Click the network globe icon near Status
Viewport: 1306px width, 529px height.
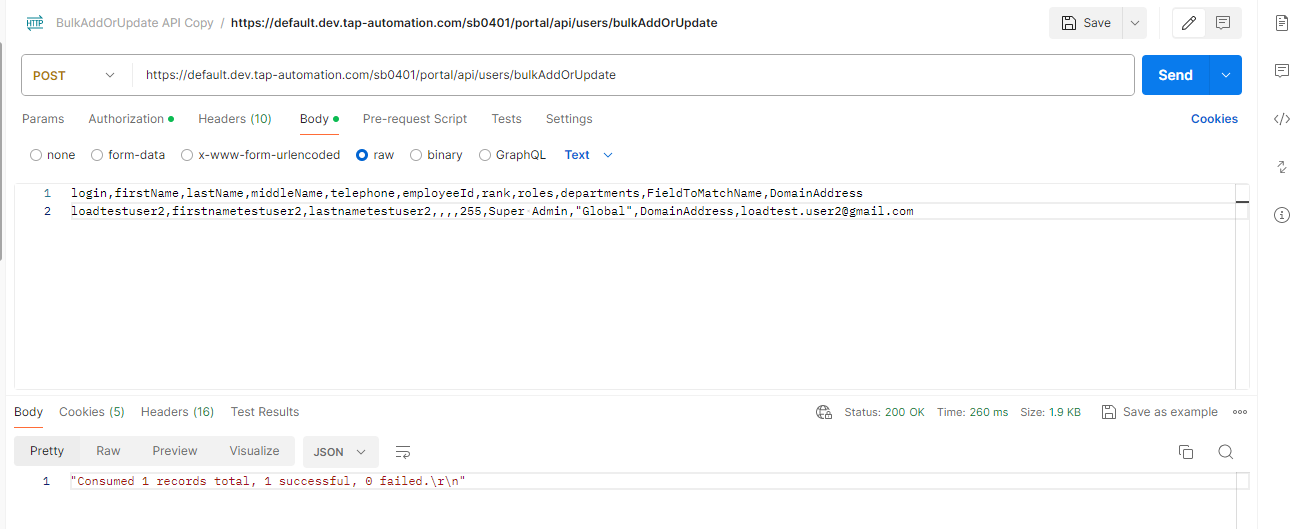pyautogui.click(x=824, y=412)
